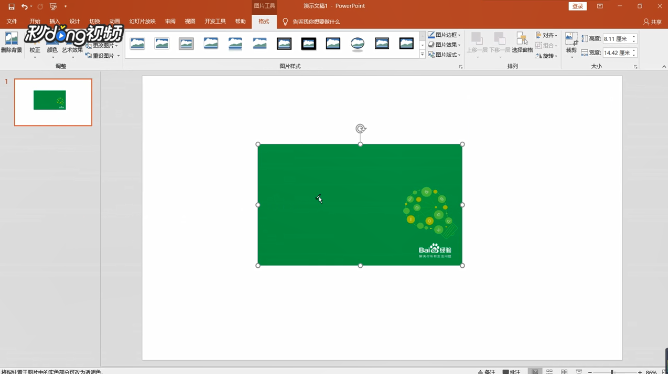Open the picture styles group dialog launcher
This screenshot has height=374, width=668.
(461, 67)
